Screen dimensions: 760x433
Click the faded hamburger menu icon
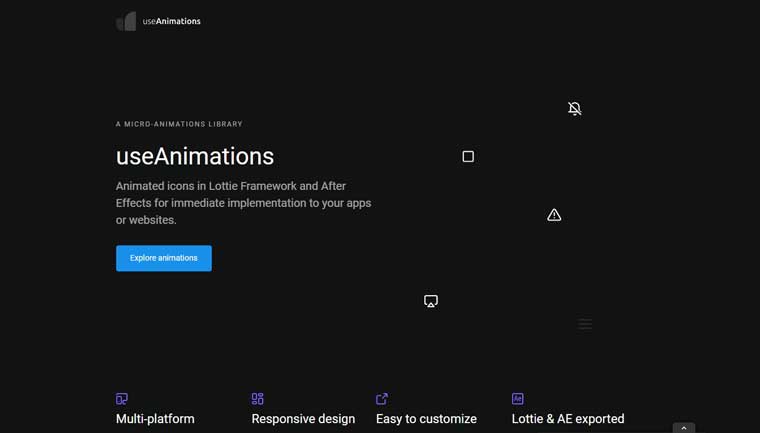click(x=586, y=324)
